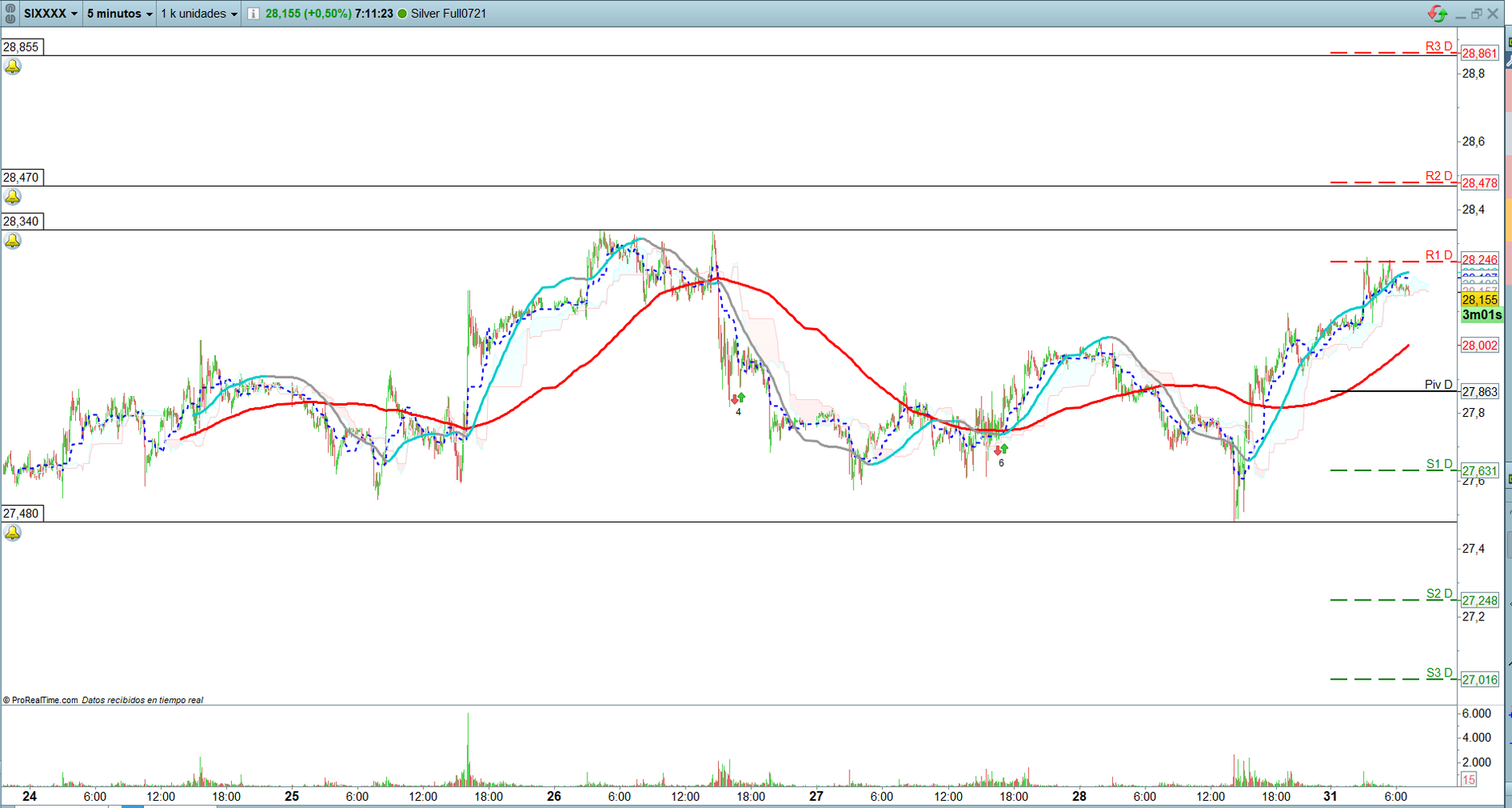Toggle the alert bell at the 27,480 level
Image resolution: width=1512 pixels, height=808 pixels.
point(12,532)
